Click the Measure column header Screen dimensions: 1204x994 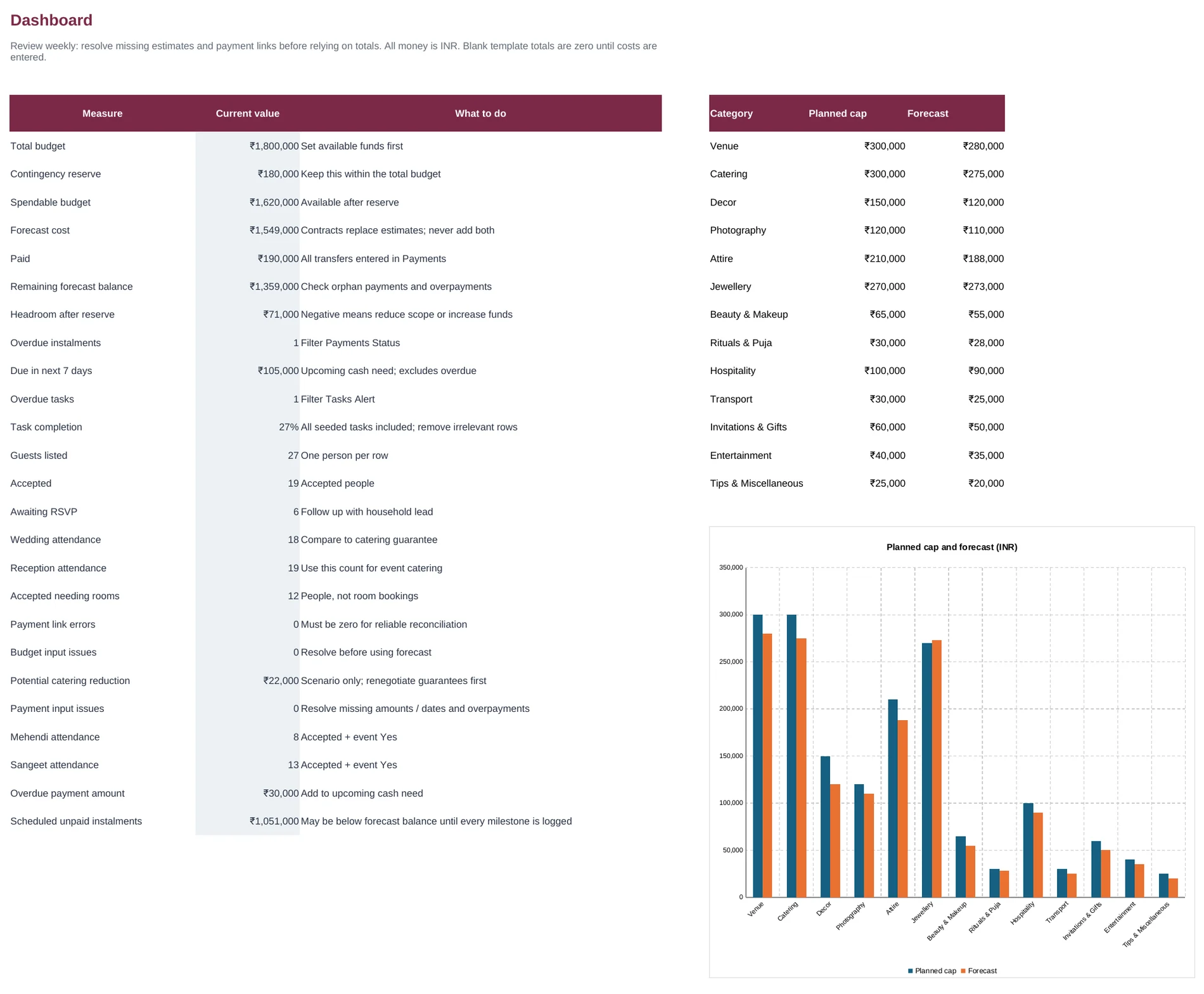(103, 113)
